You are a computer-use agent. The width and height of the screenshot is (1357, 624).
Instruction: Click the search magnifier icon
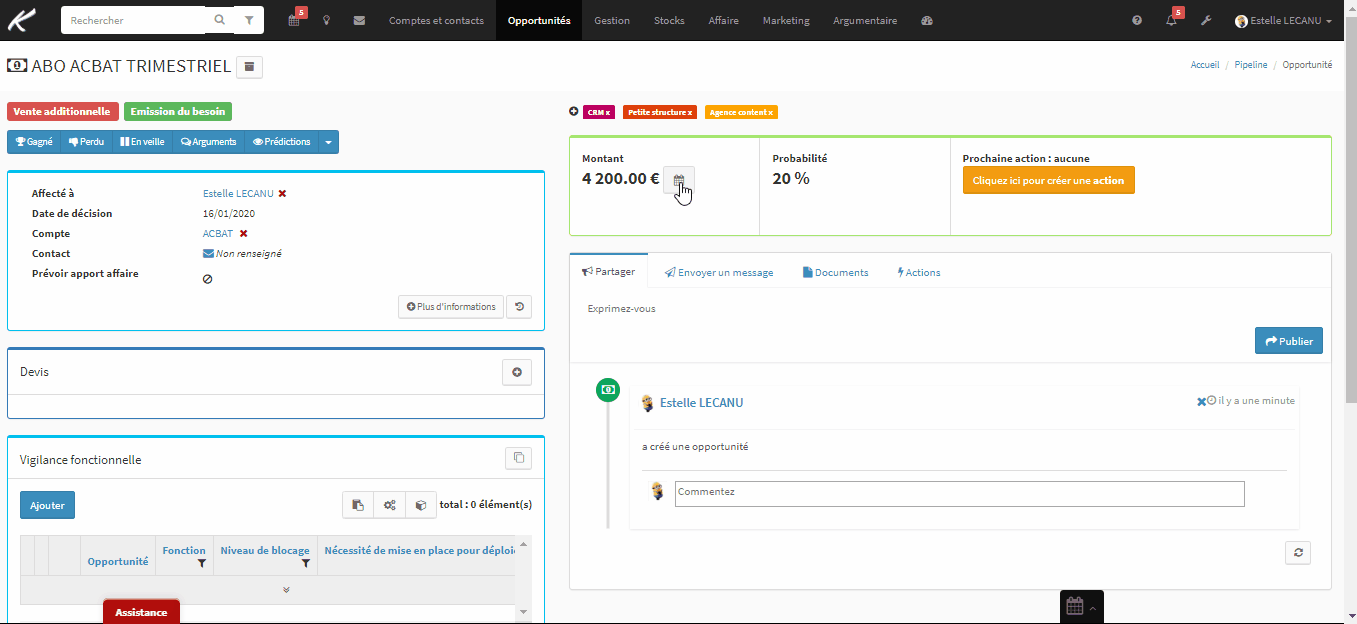[x=220, y=20]
